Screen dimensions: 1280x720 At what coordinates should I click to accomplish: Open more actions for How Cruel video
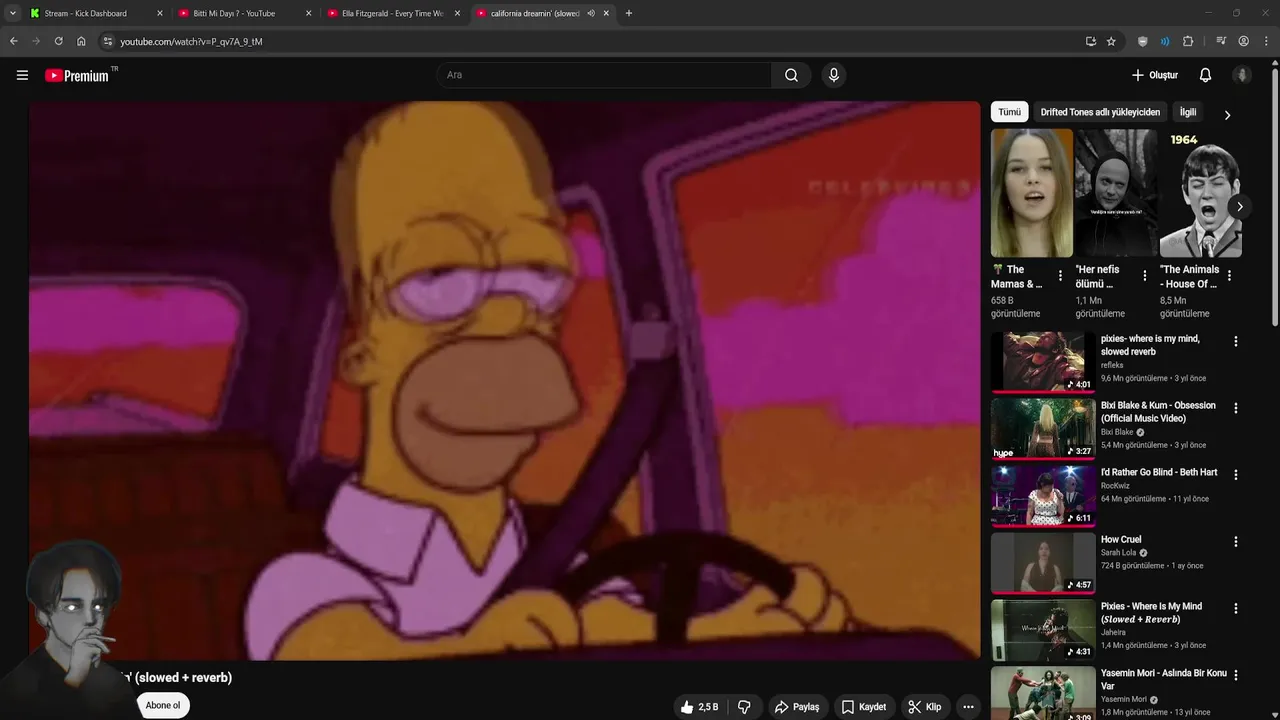coord(1235,541)
